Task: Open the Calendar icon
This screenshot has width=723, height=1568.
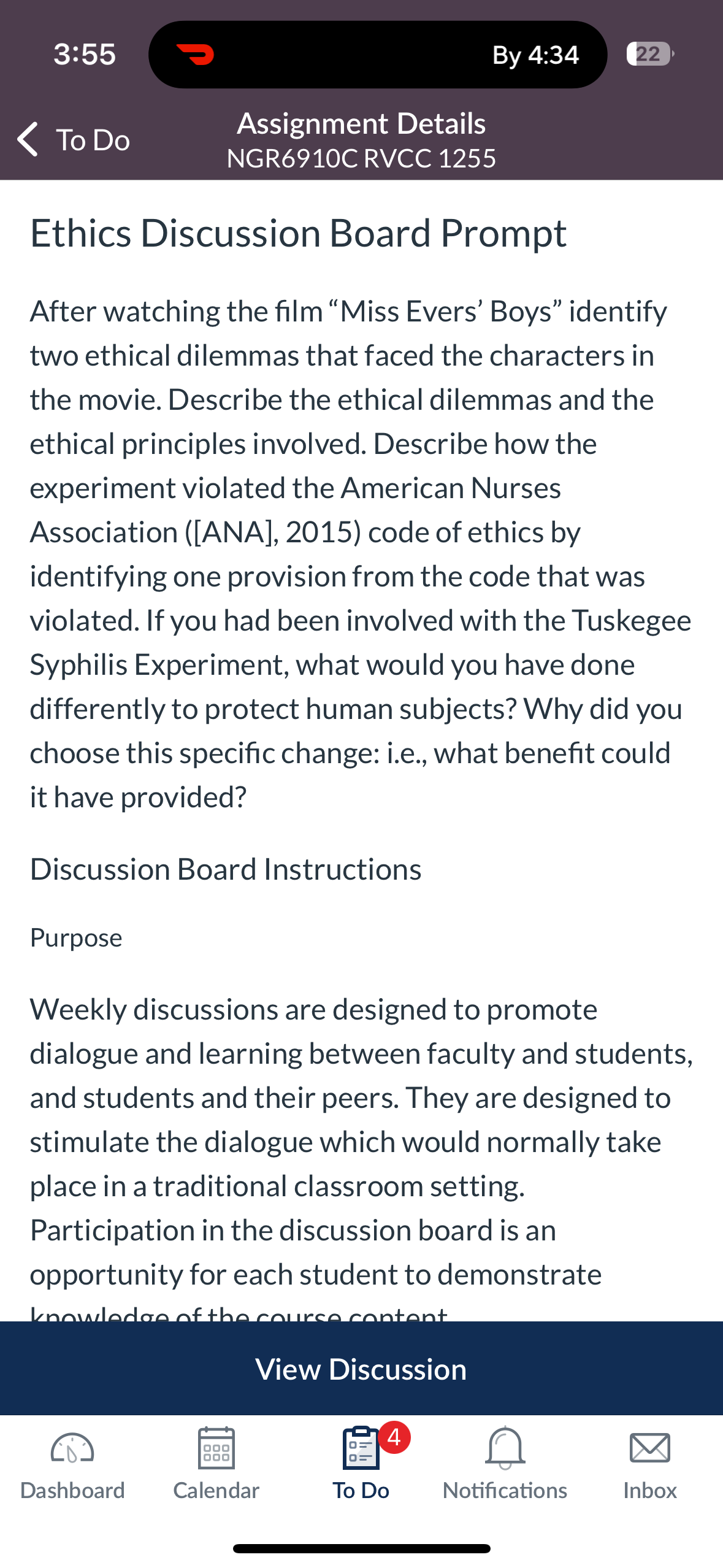Action: (x=216, y=1448)
